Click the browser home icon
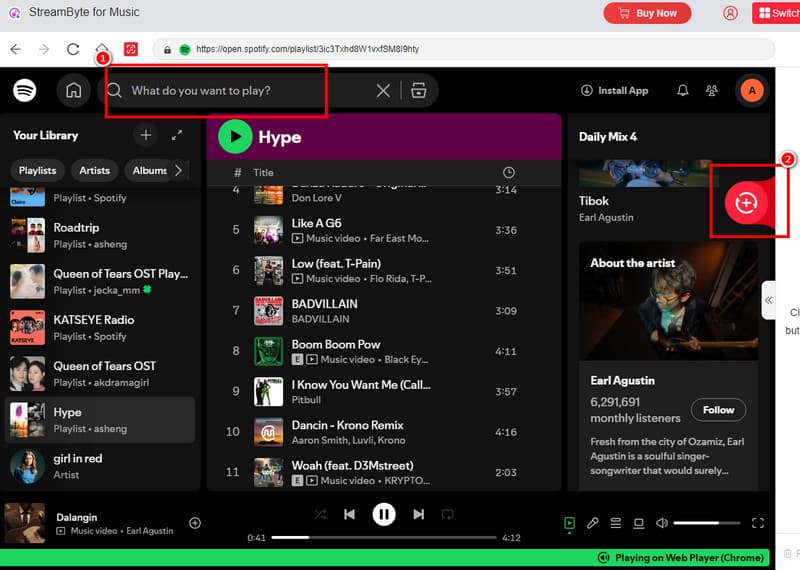Screen dimensions: 800x570 pos(102,48)
